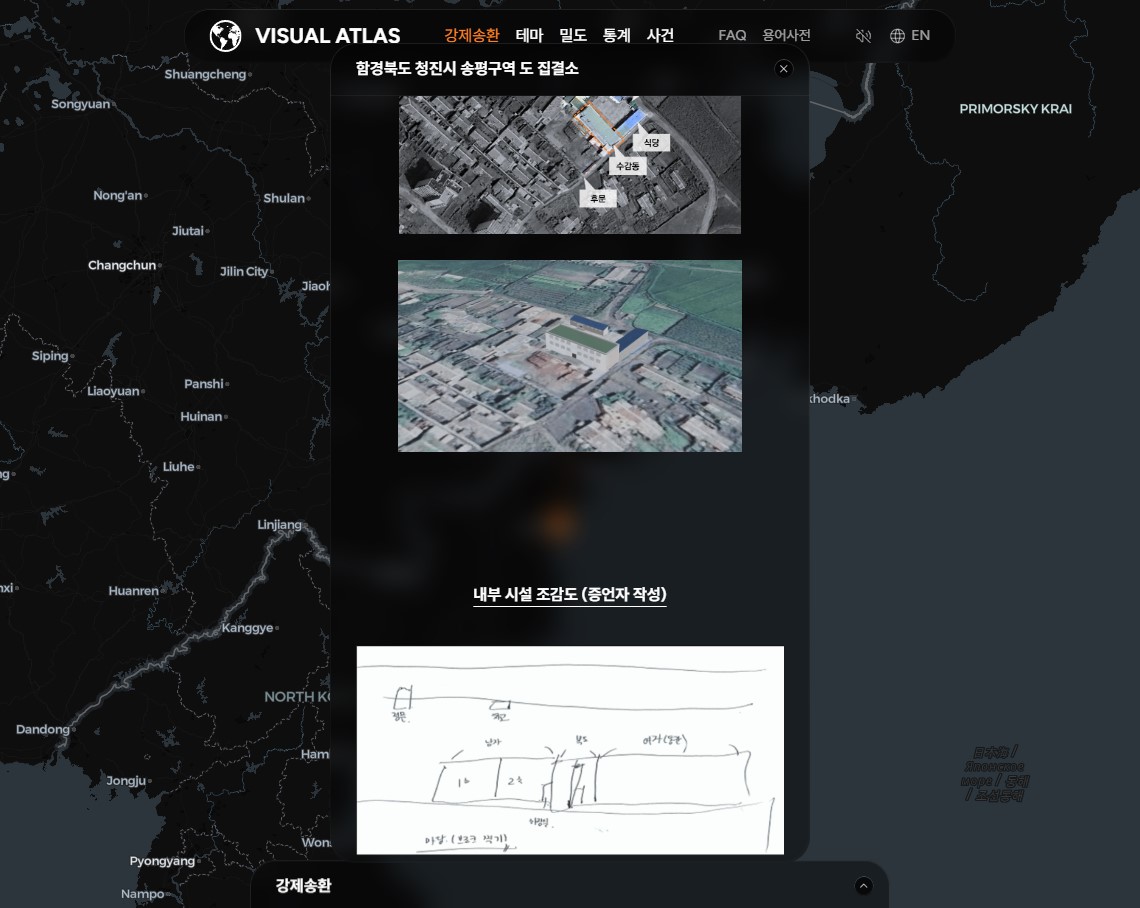
Task: Click the language globe icon
Action: [897, 36]
